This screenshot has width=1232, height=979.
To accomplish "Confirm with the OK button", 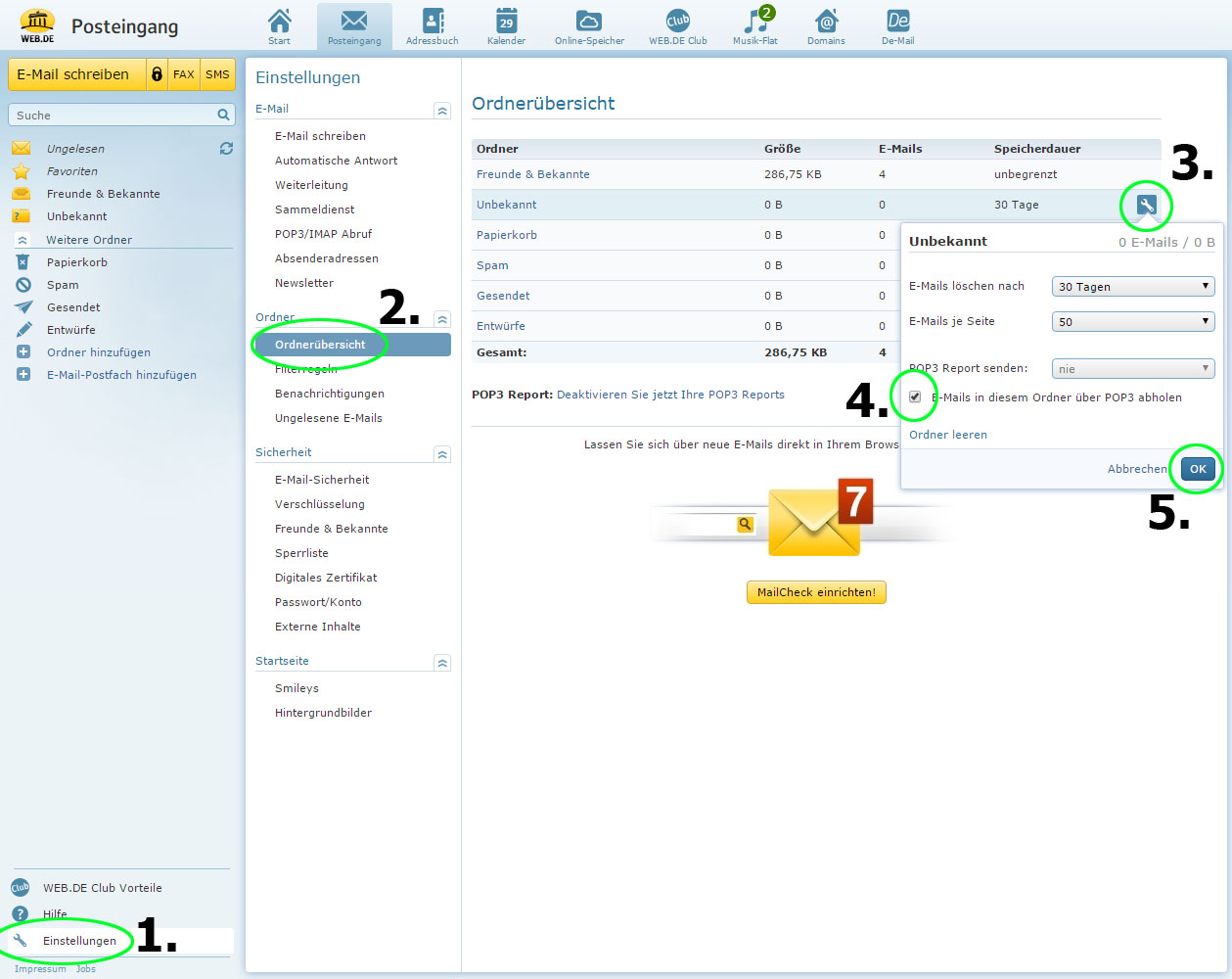I will click(x=1198, y=469).
